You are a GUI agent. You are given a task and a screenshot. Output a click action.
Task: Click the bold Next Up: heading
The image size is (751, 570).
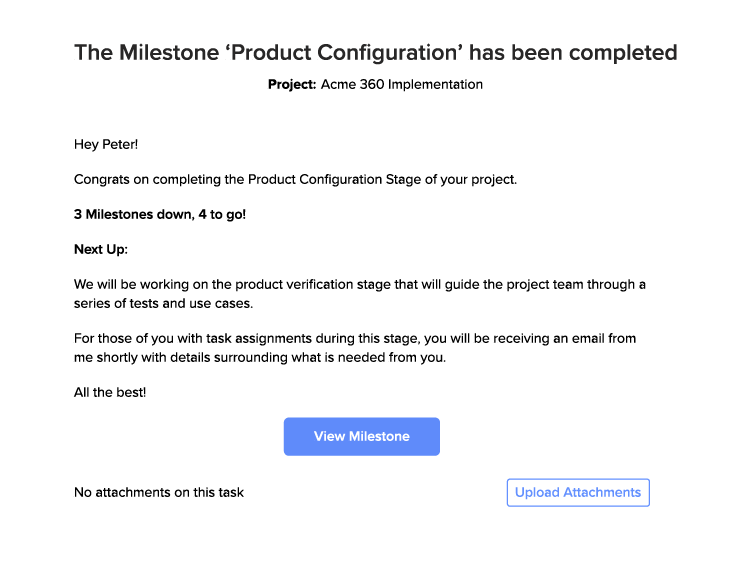[x=101, y=249]
